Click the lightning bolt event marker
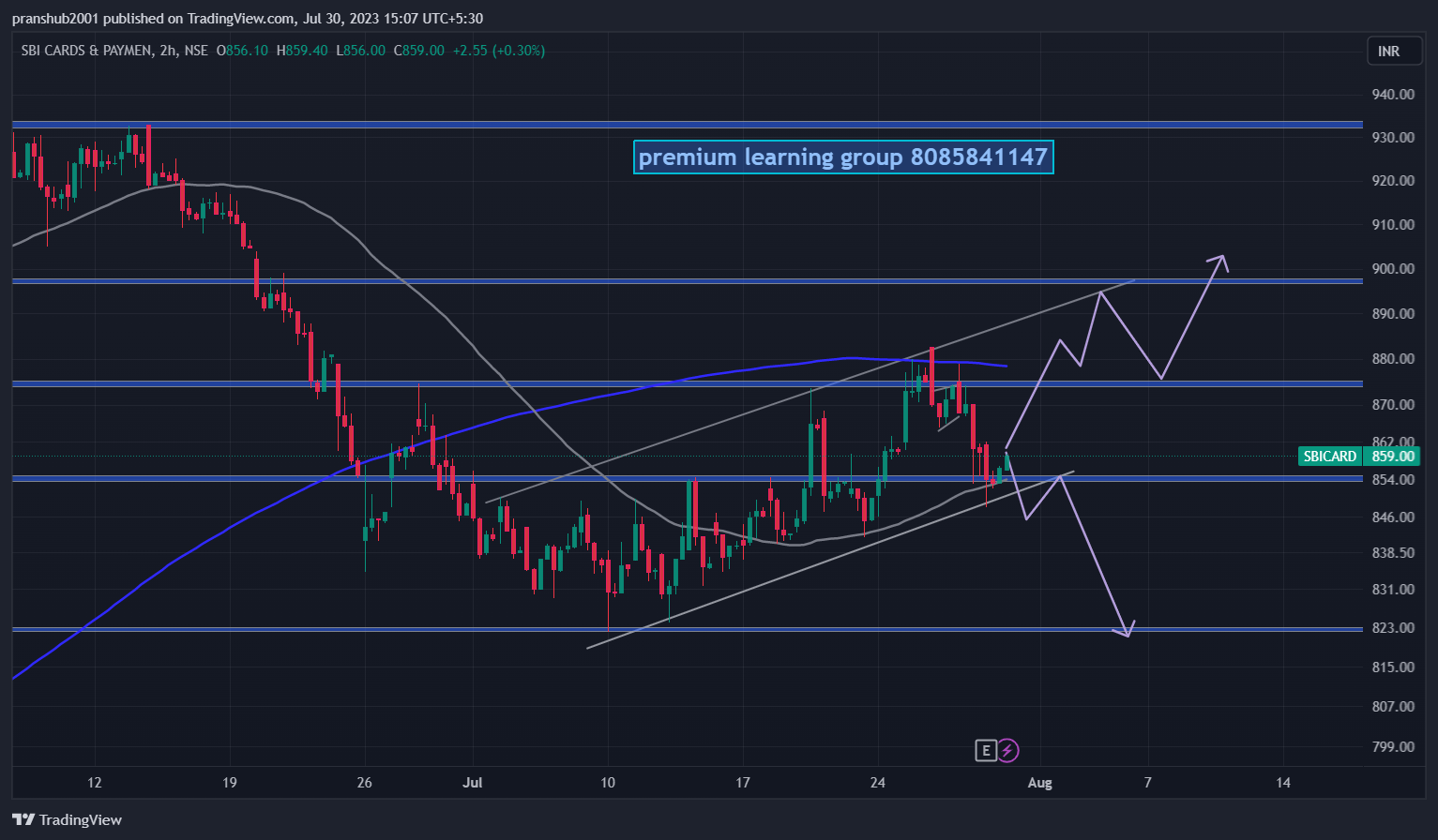 1007,750
